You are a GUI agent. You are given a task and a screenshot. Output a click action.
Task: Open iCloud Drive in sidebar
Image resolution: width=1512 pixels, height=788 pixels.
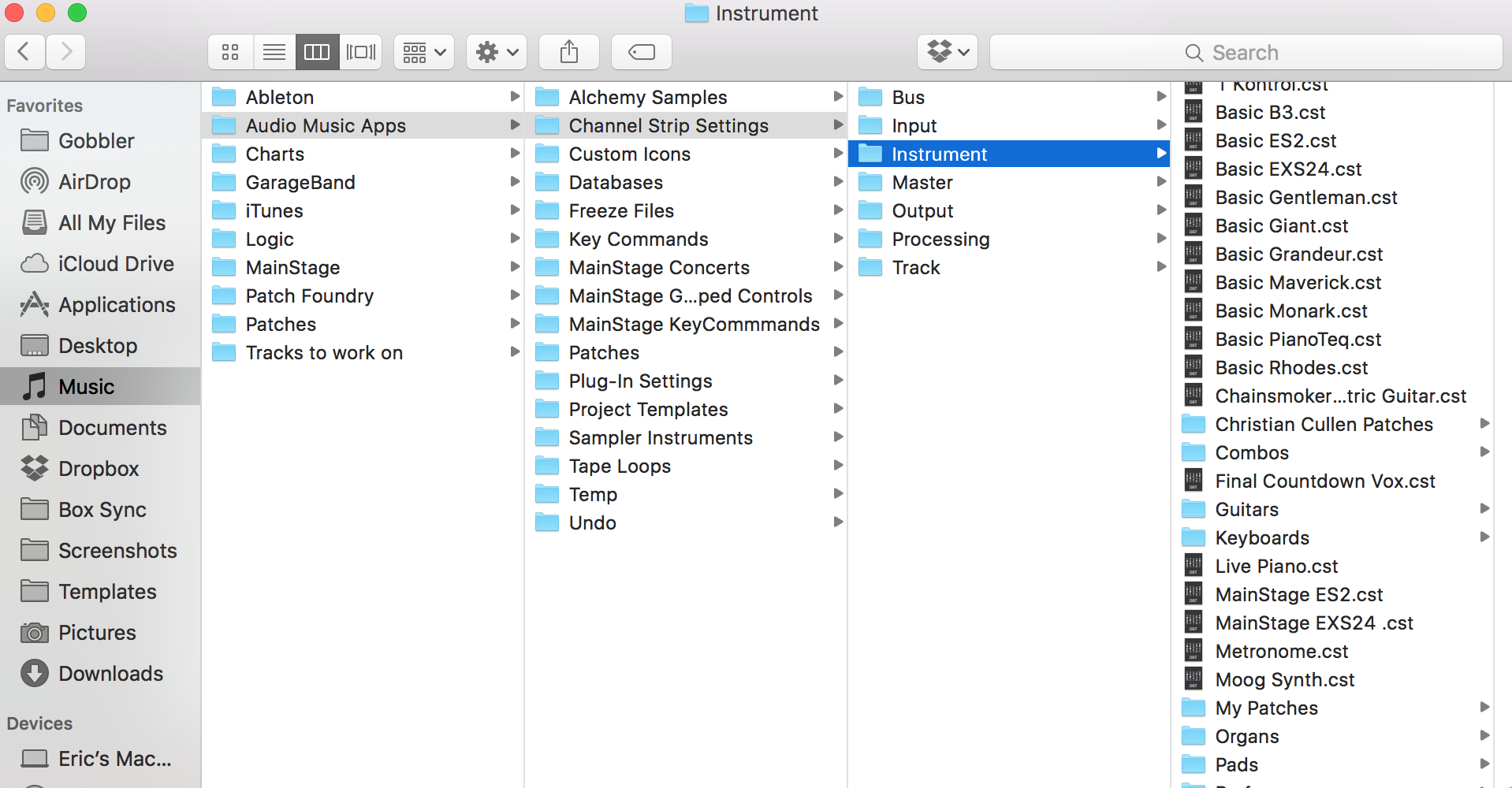(100, 264)
